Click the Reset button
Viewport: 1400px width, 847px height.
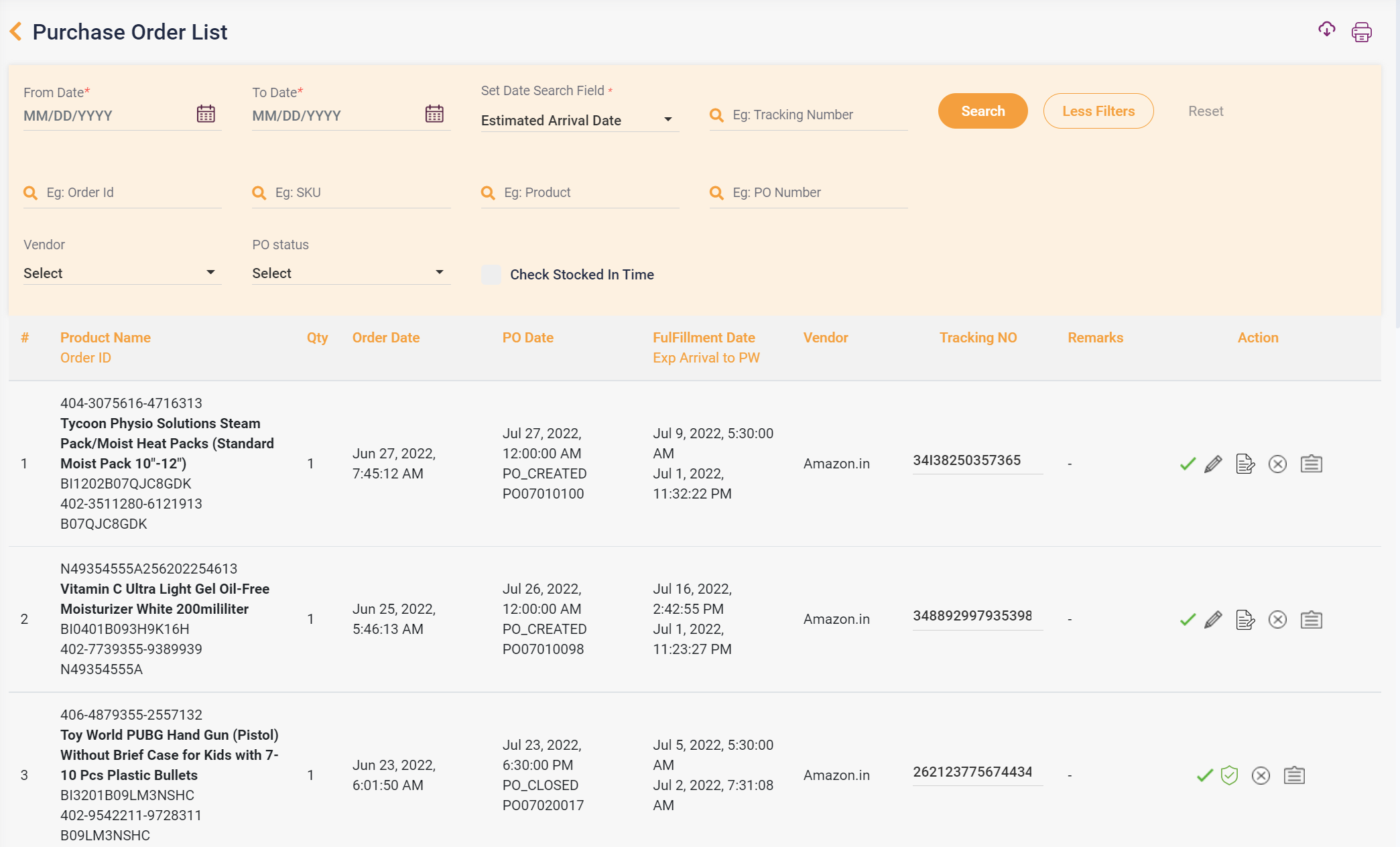(x=1205, y=111)
